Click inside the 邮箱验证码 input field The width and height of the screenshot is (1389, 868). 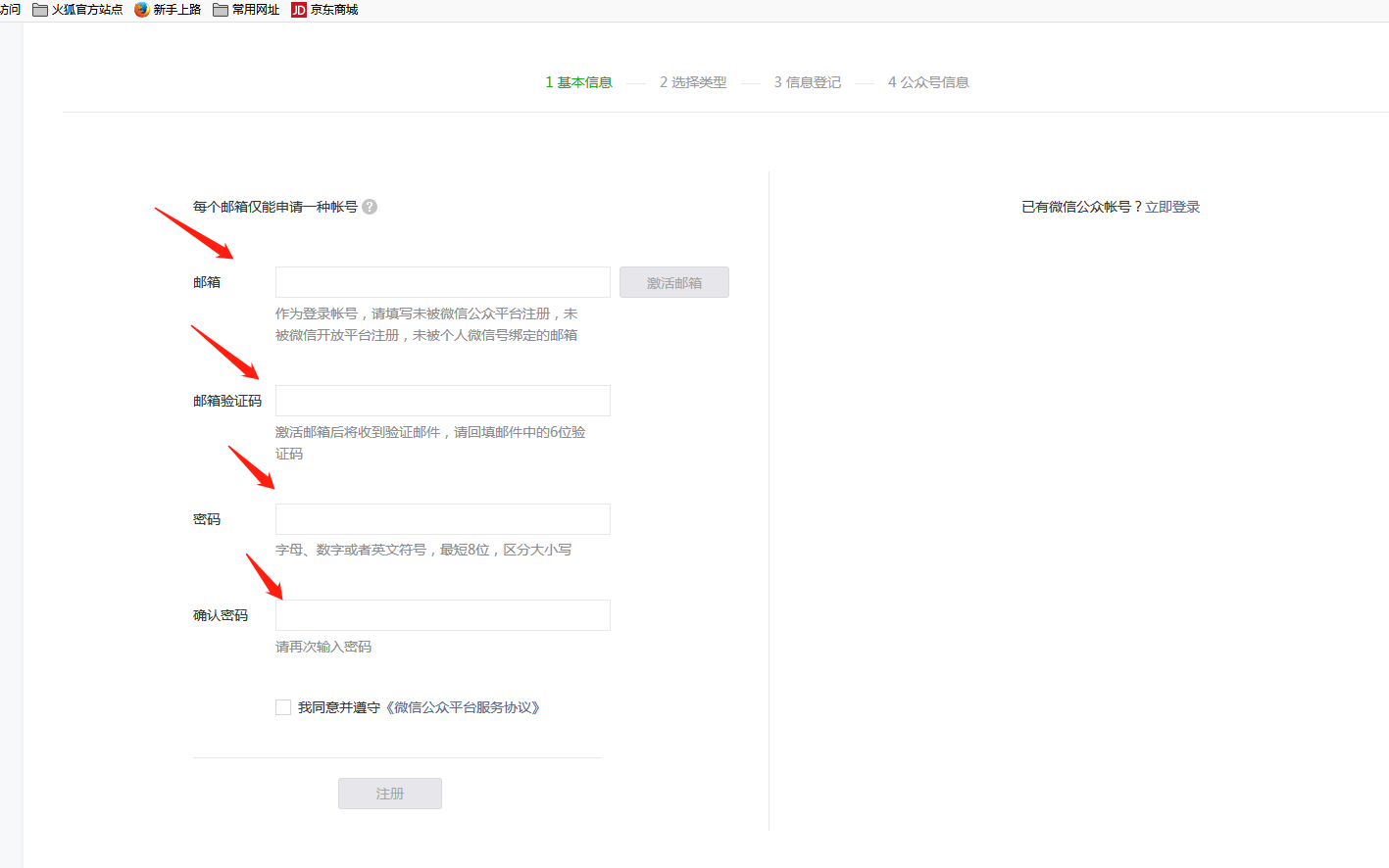[x=441, y=400]
